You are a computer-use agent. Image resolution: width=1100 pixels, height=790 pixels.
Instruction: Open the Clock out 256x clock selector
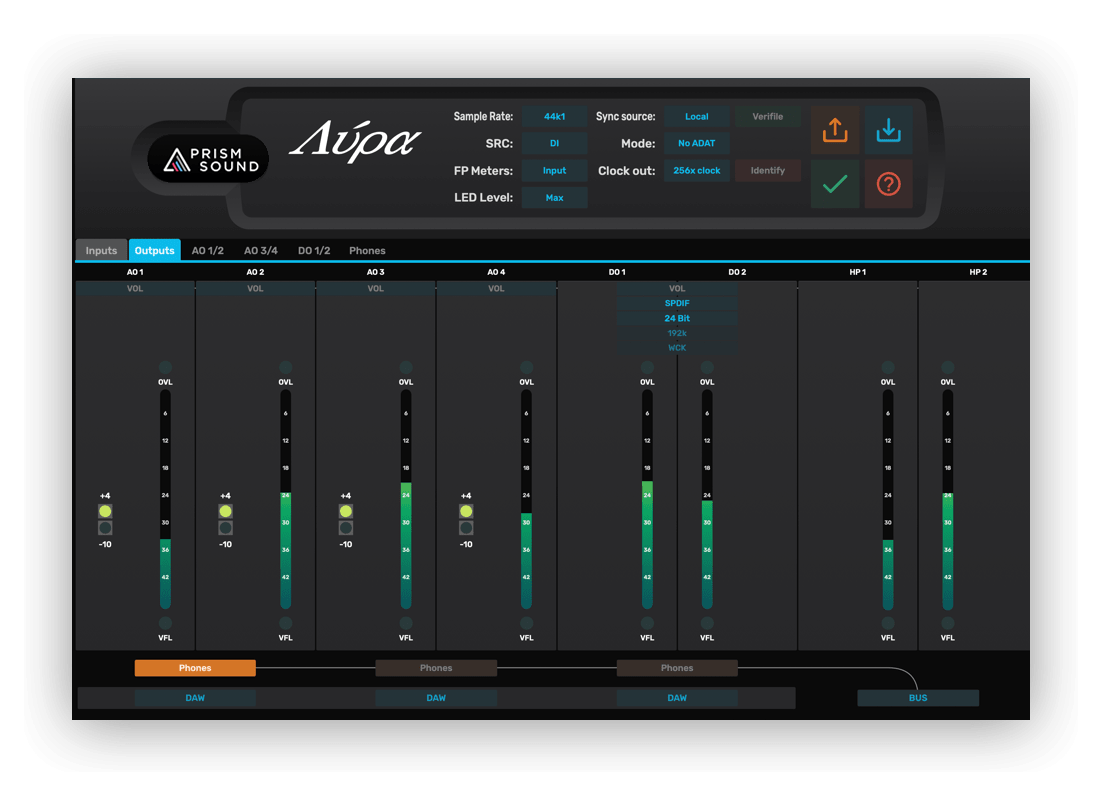pyautogui.click(x=696, y=170)
